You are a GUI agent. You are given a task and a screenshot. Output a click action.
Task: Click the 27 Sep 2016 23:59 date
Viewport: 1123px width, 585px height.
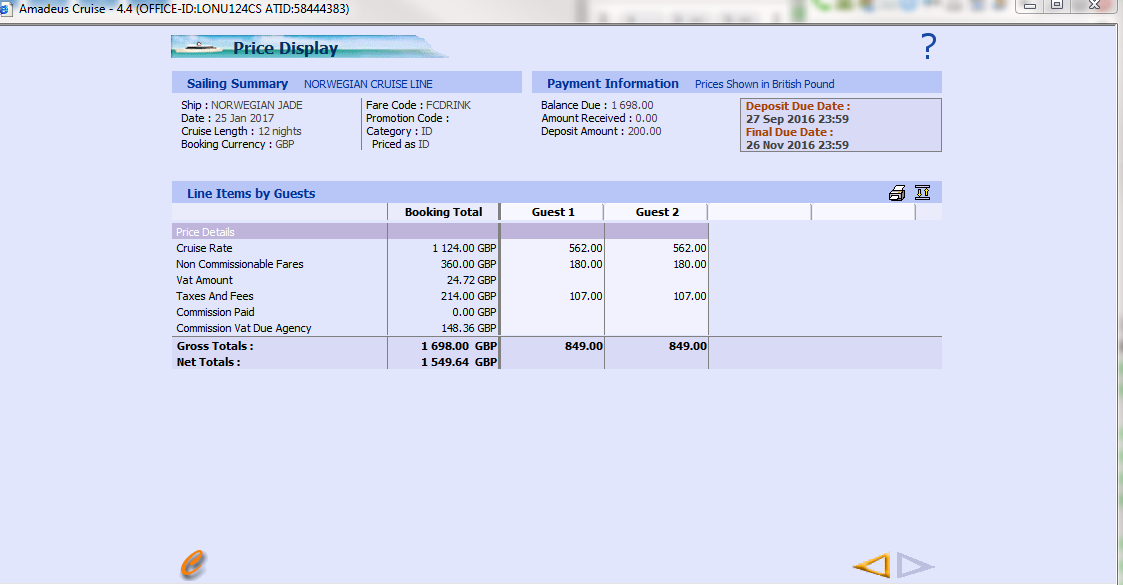pos(797,119)
